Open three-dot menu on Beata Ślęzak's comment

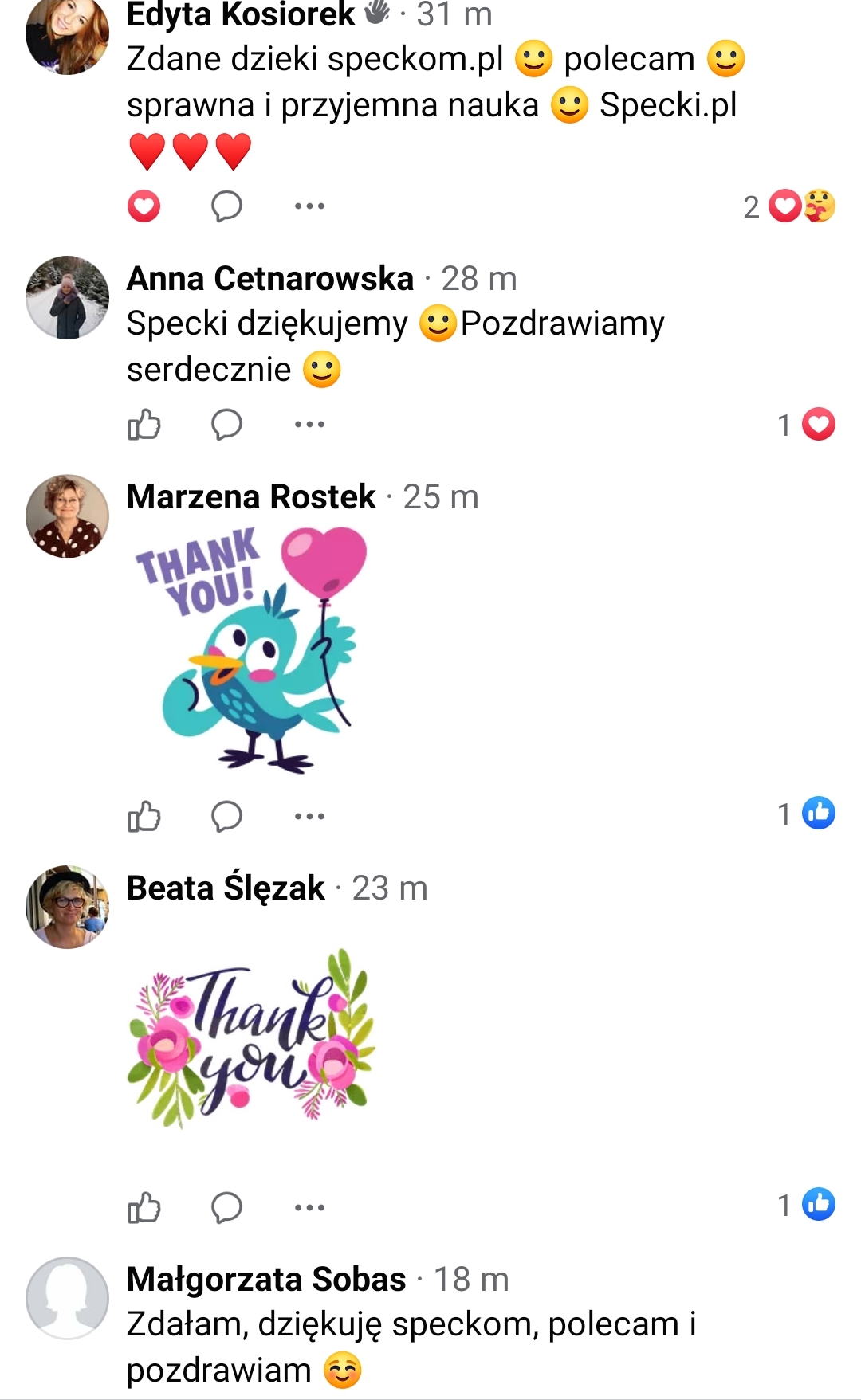(x=309, y=1207)
